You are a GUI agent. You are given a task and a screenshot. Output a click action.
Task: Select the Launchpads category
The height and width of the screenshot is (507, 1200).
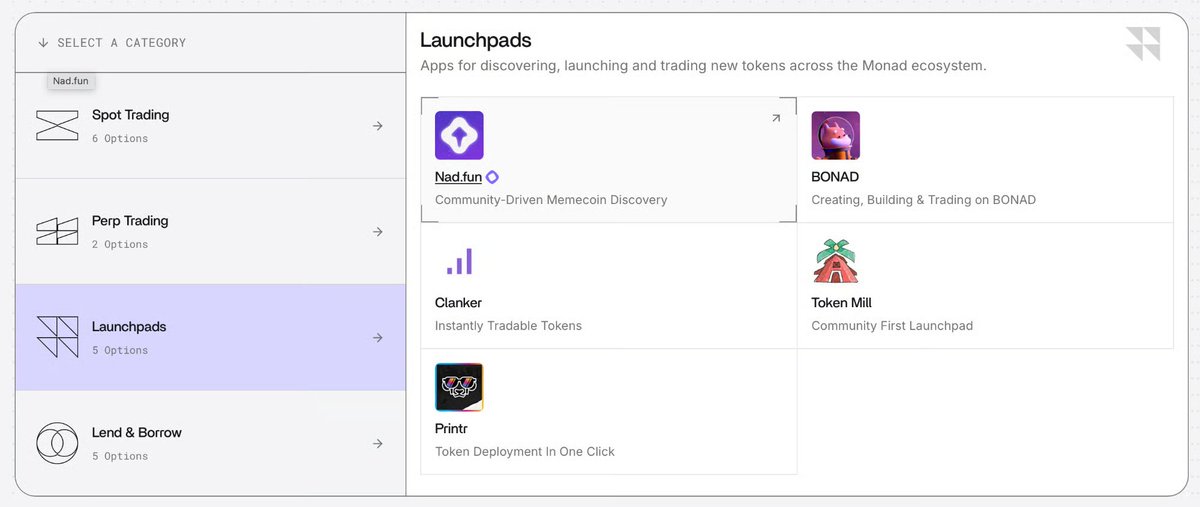210,338
